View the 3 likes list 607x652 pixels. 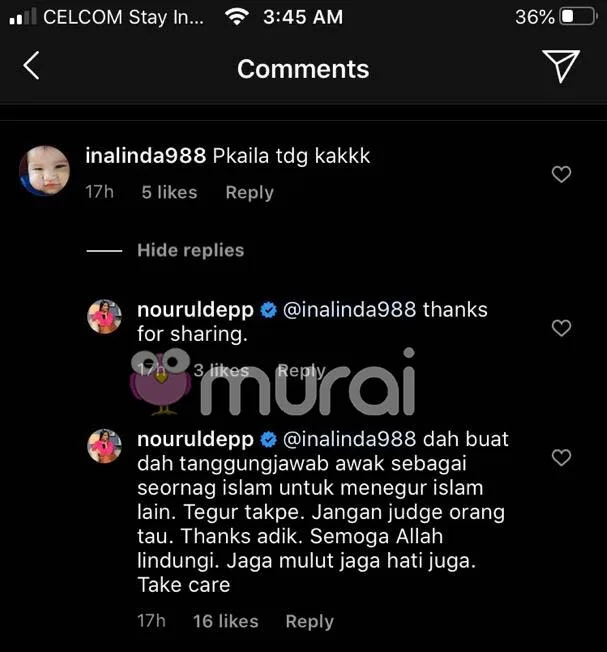pyautogui.click(x=221, y=370)
